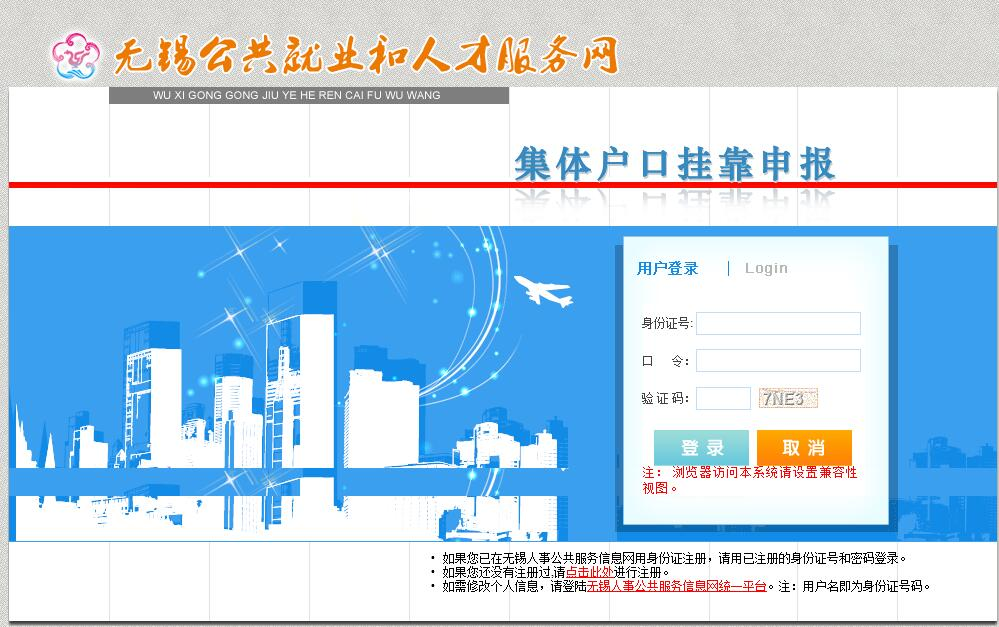Focus the 验证码 captcha input box

[723, 399]
